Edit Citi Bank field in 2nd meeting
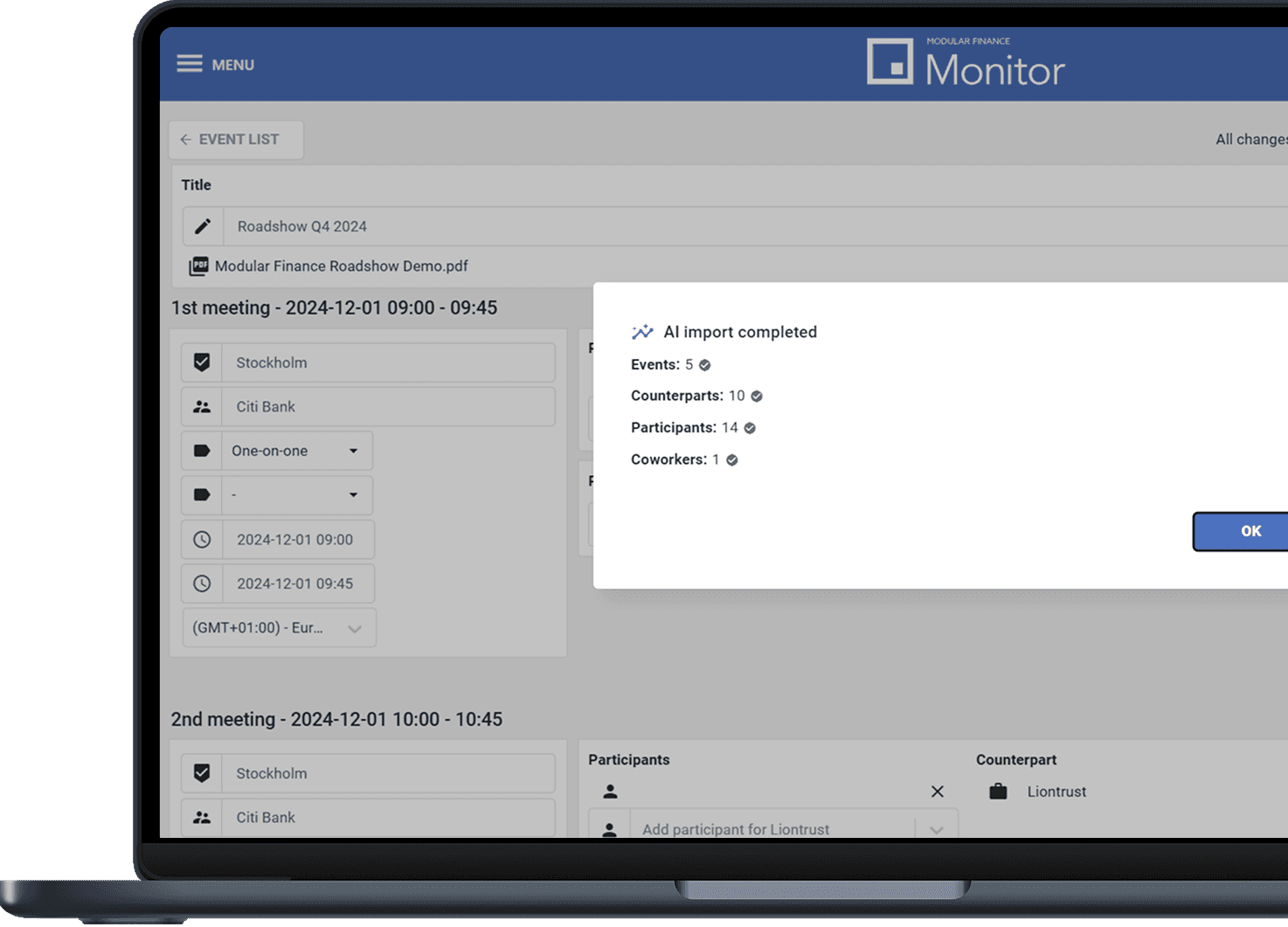This screenshot has width=1288, height=927. click(389, 818)
